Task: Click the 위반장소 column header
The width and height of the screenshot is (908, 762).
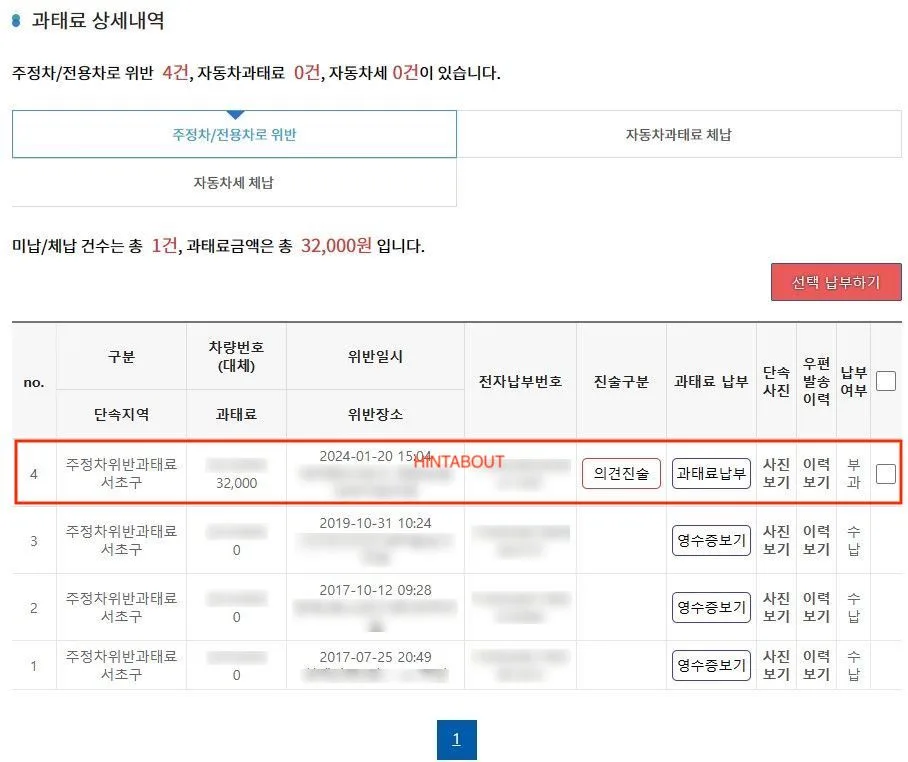Action: pos(375,414)
